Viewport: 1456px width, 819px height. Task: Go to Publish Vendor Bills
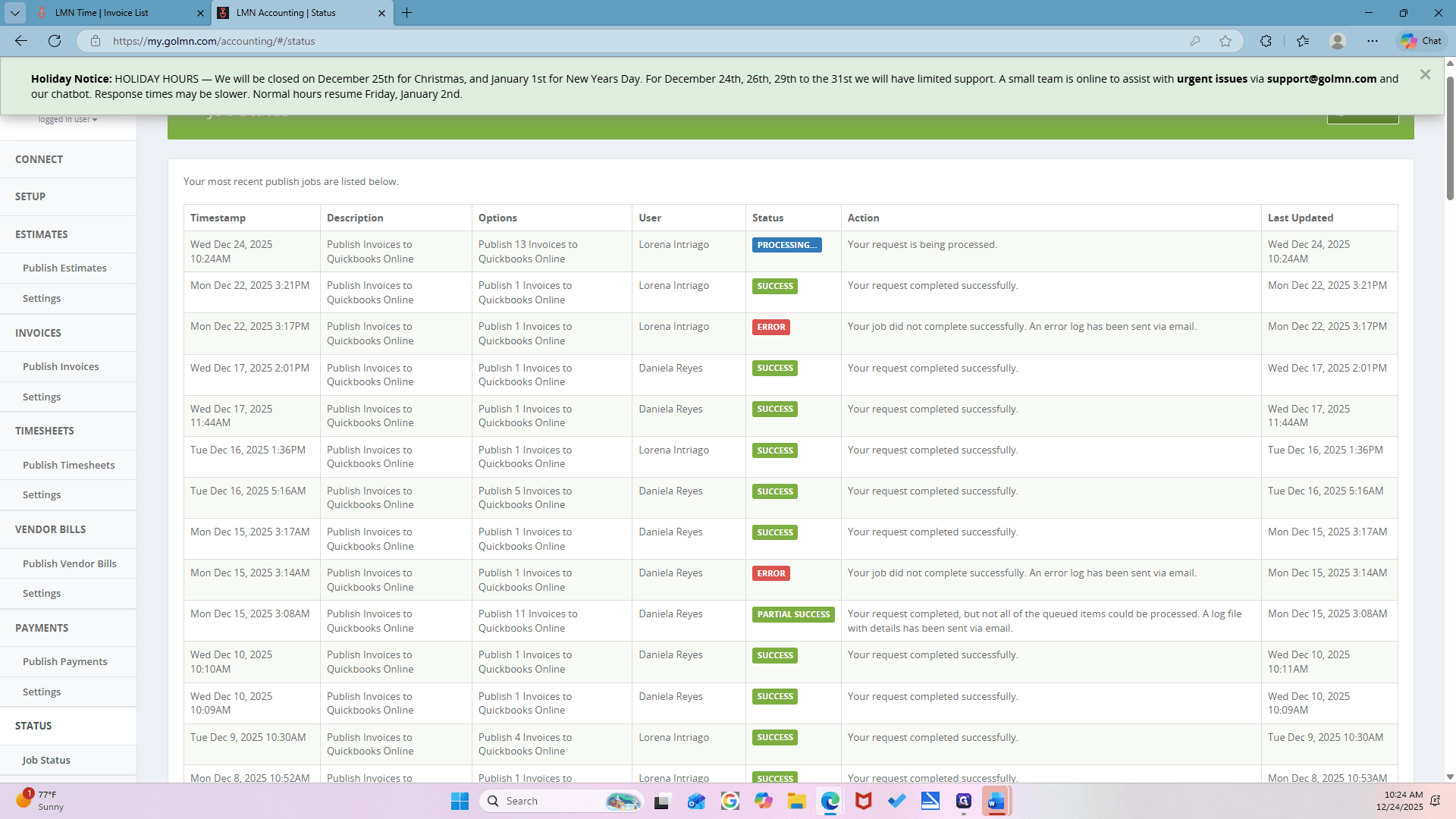70,563
